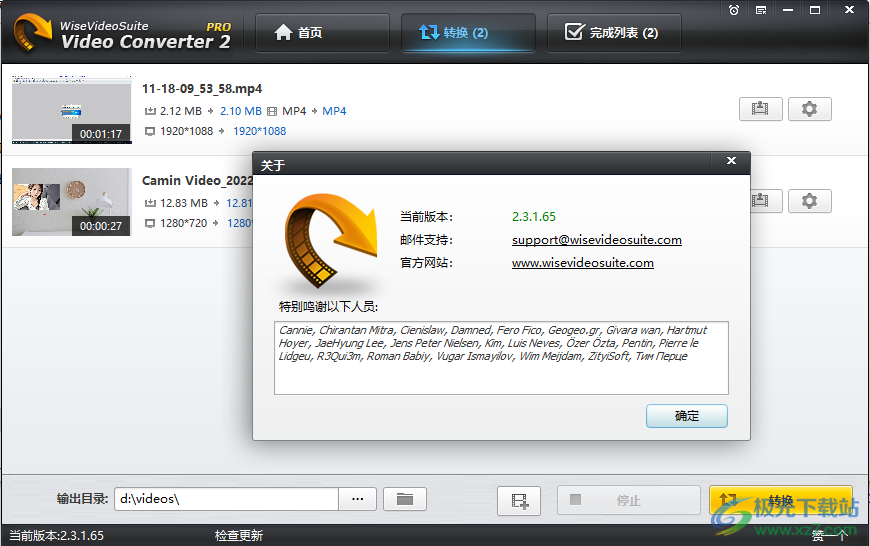Open the edit clip icon for 11-18-09_53_58.mp4
Image resolution: width=870 pixels, height=546 pixels.
(x=760, y=109)
